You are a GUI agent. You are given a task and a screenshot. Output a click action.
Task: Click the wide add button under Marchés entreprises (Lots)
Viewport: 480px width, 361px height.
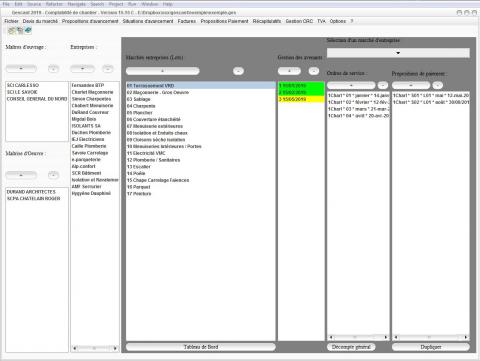point(163,71)
